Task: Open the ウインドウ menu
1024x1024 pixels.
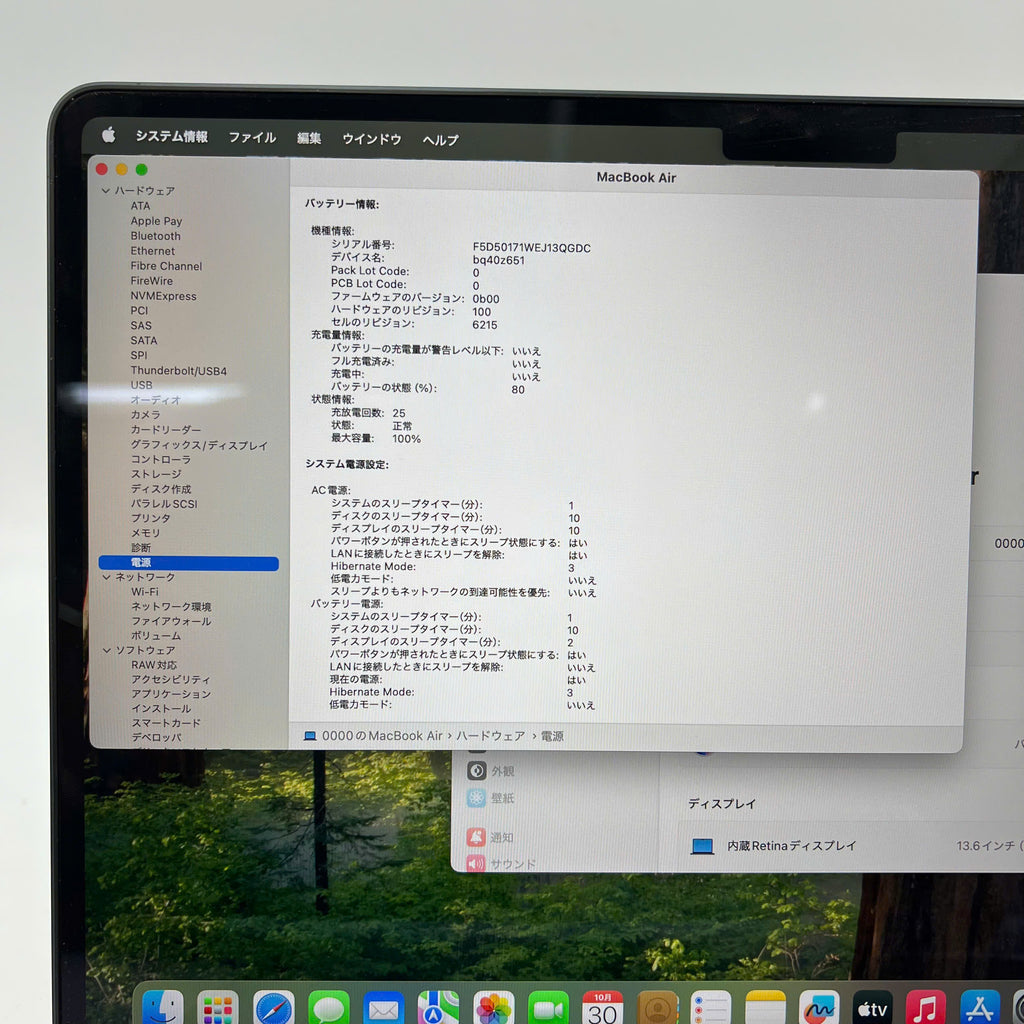Action: (371, 139)
